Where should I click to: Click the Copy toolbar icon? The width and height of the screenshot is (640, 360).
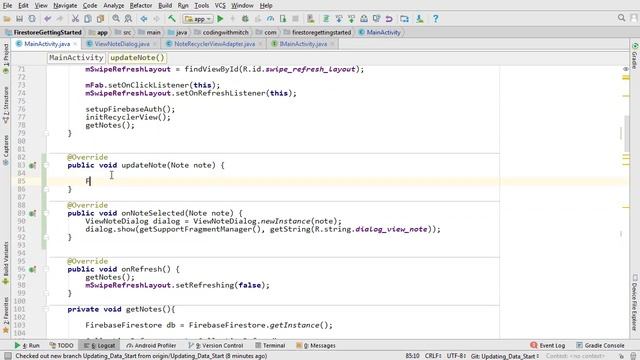point(88,19)
